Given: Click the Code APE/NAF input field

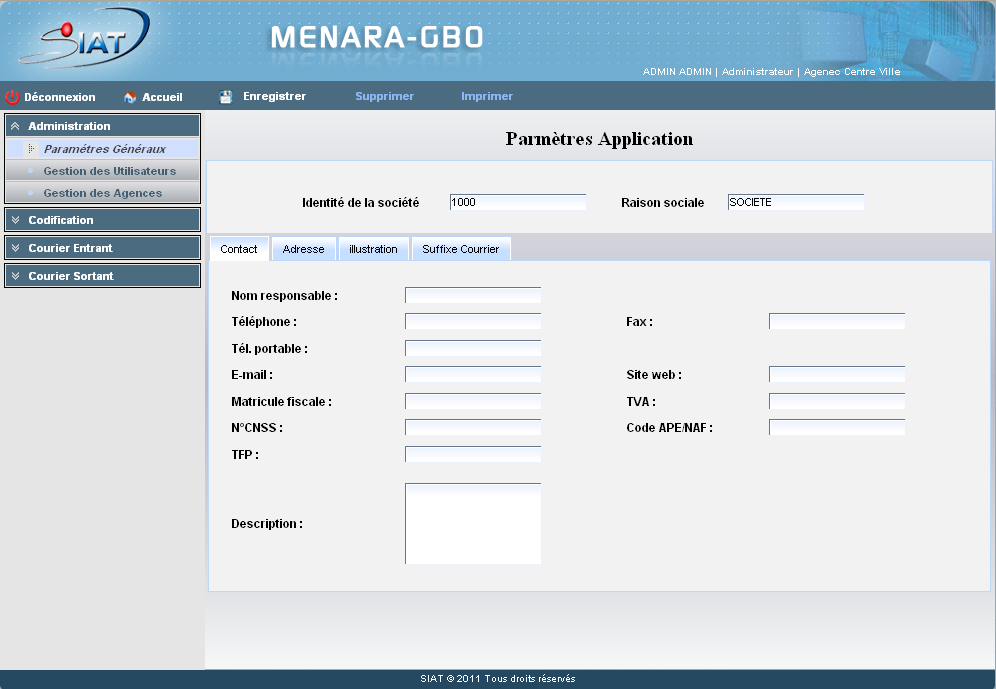Looking at the screenshot, I should pos(837,427).
